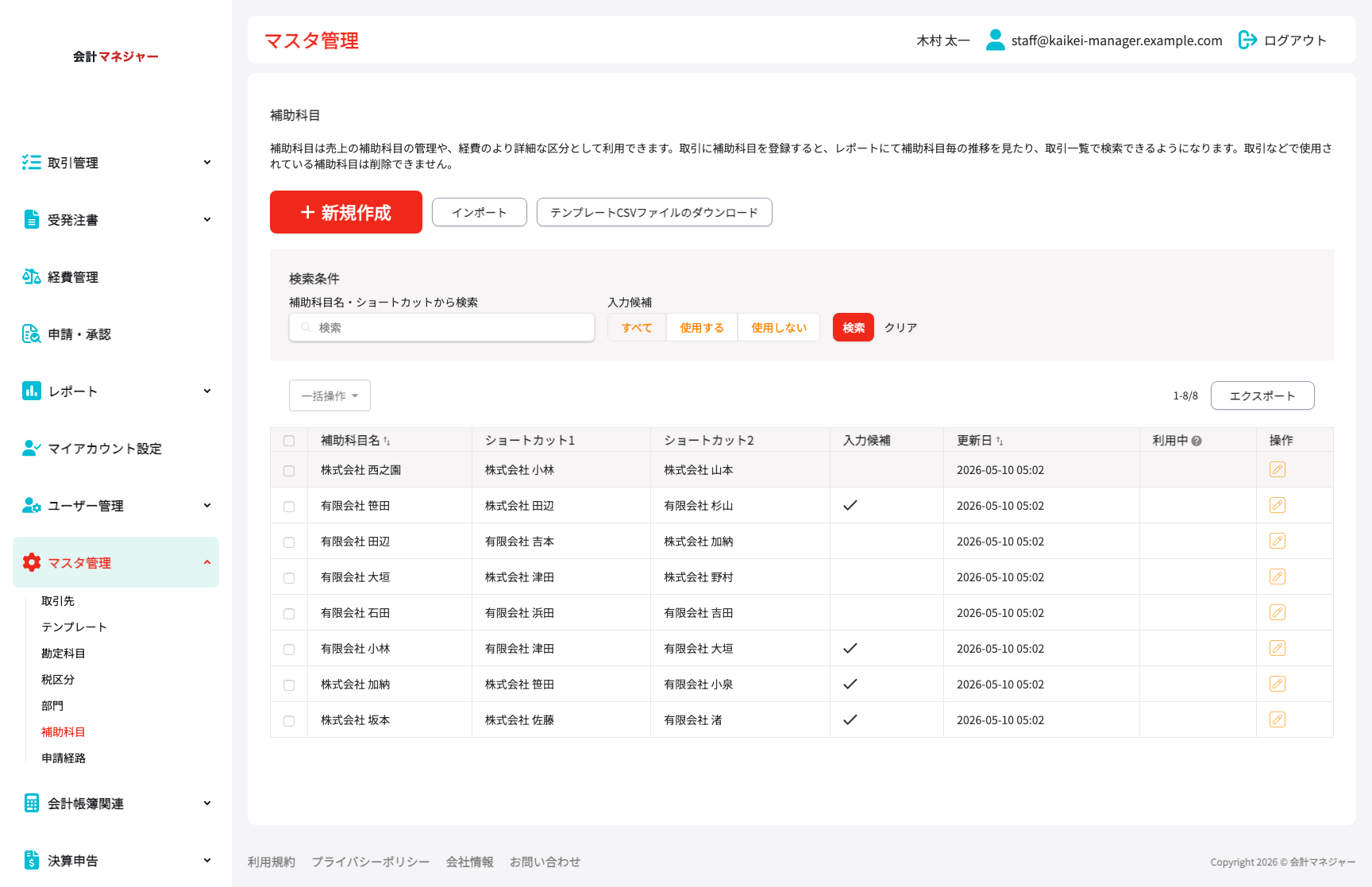Toggle the select-all header checkbox
This screenshot has height=887, width=1372.
point(289,442)
